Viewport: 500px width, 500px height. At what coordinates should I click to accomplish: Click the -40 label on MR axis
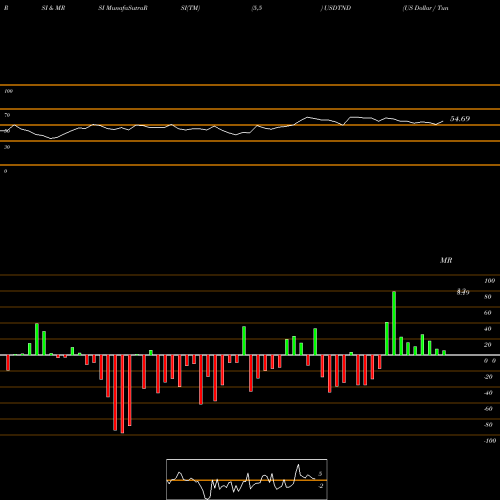tap(488, 393)
